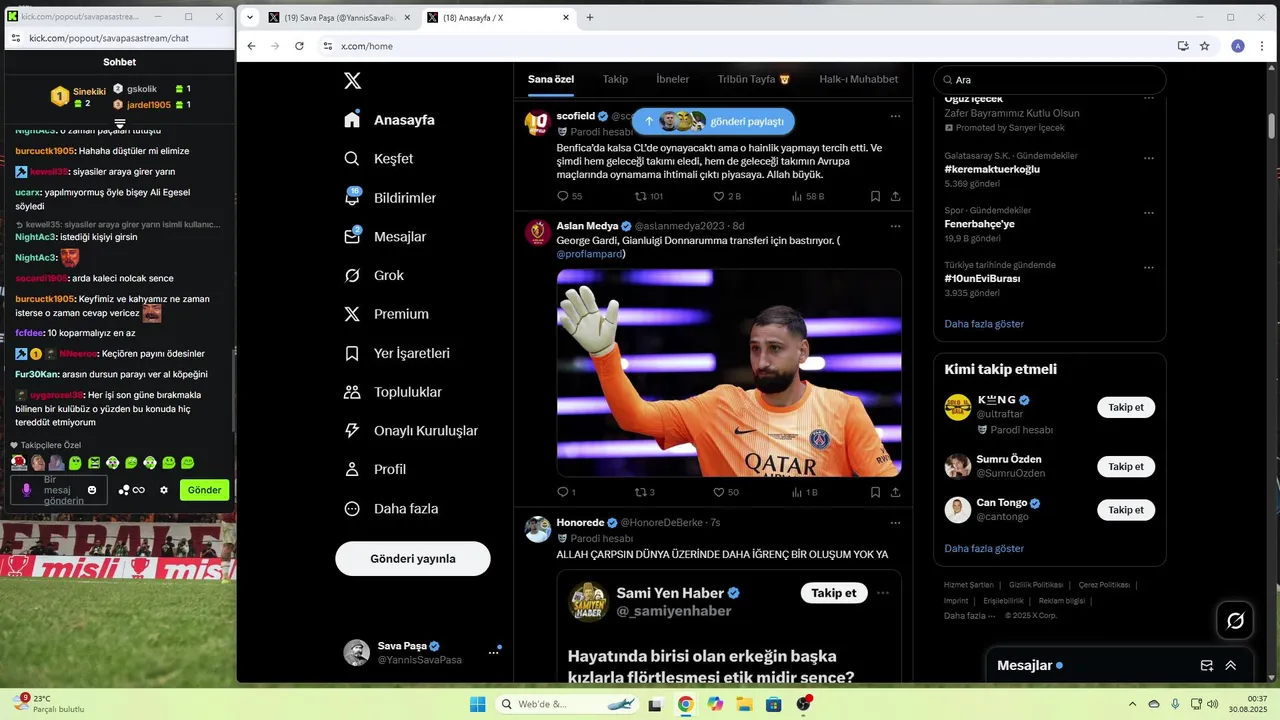
Task: Click the Ara search field
Action: (x=1049, y=80)
